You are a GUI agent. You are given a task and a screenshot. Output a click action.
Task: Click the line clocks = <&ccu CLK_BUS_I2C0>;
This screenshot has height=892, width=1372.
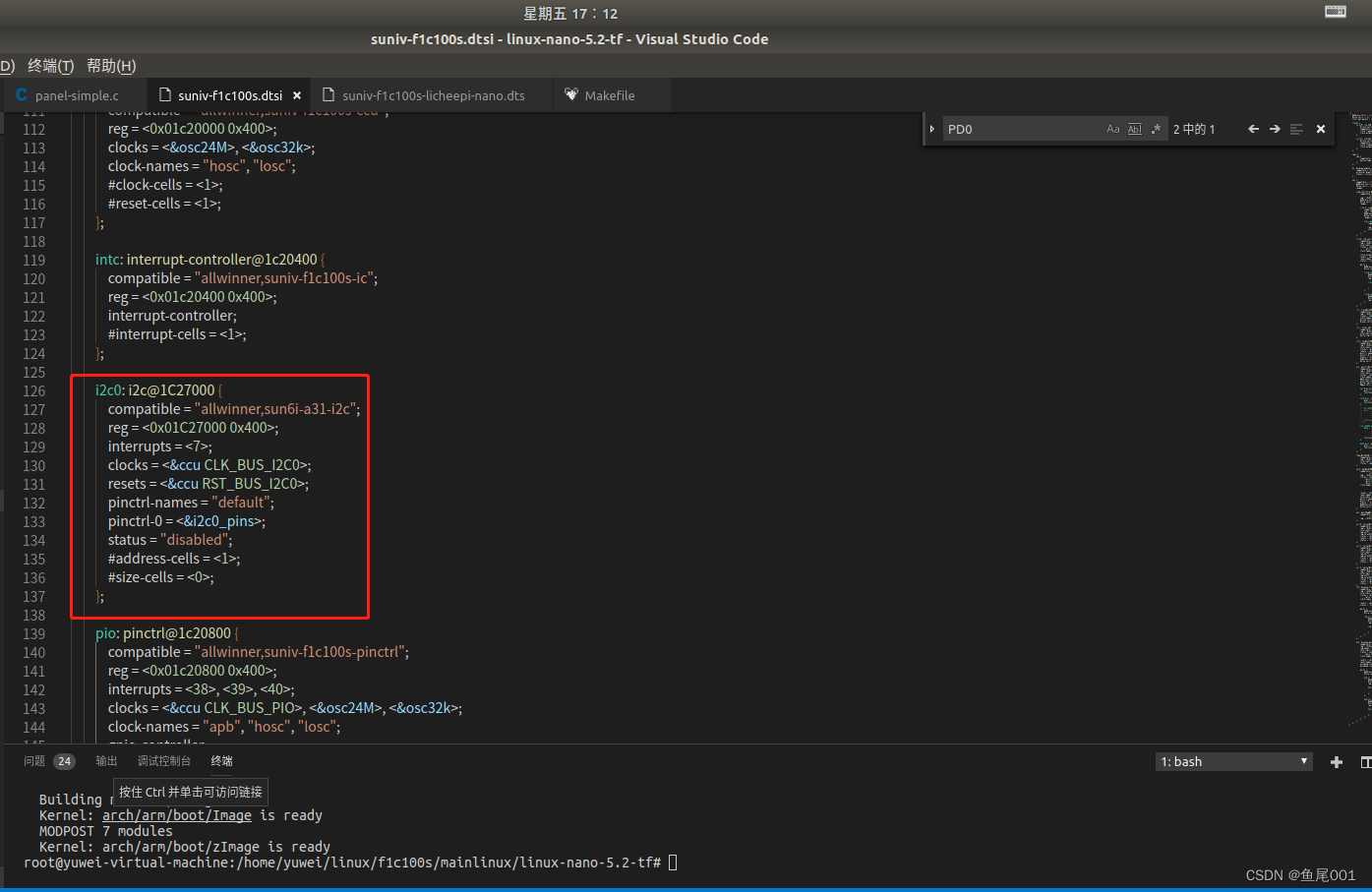pyautogui.click(x=209, y=465)
